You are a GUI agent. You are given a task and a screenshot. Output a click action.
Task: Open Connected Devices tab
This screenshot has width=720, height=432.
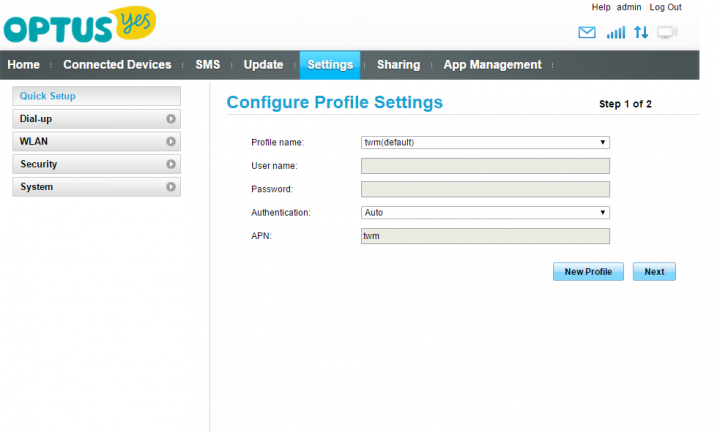click(x=117, y=65)
